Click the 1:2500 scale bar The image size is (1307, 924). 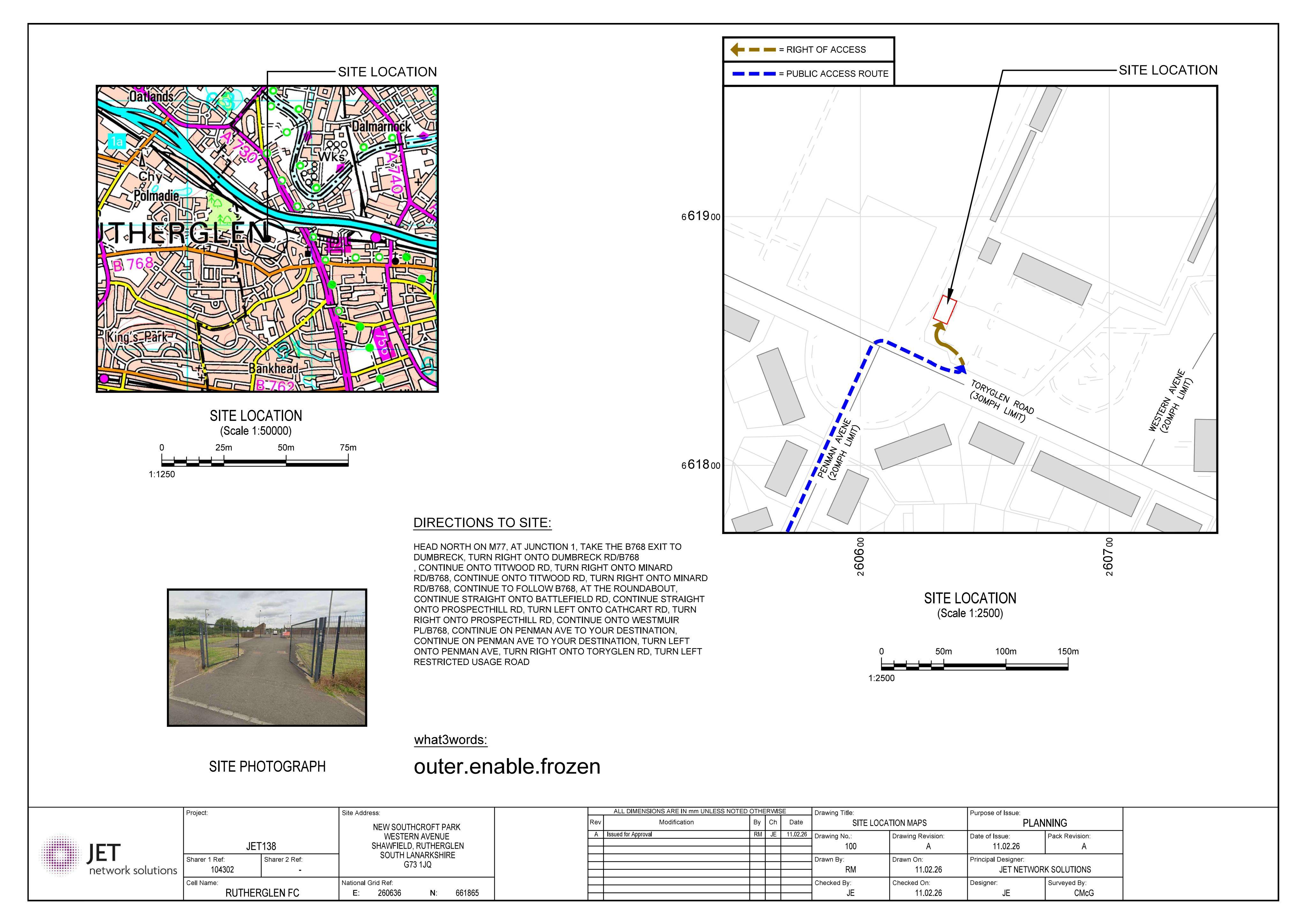click(x=974, y=665)
